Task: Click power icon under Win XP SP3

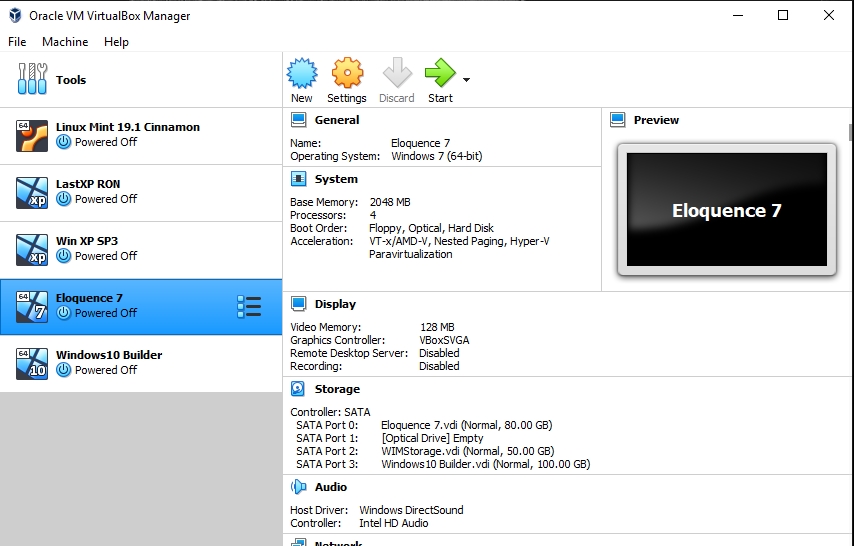Action: pyautogui.click(x=64, y=256)
